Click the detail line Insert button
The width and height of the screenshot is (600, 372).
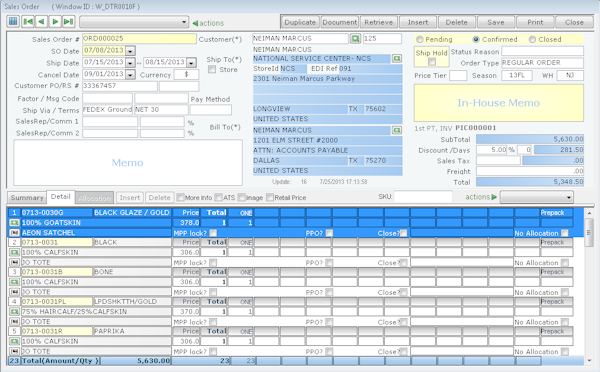(130, 197)
